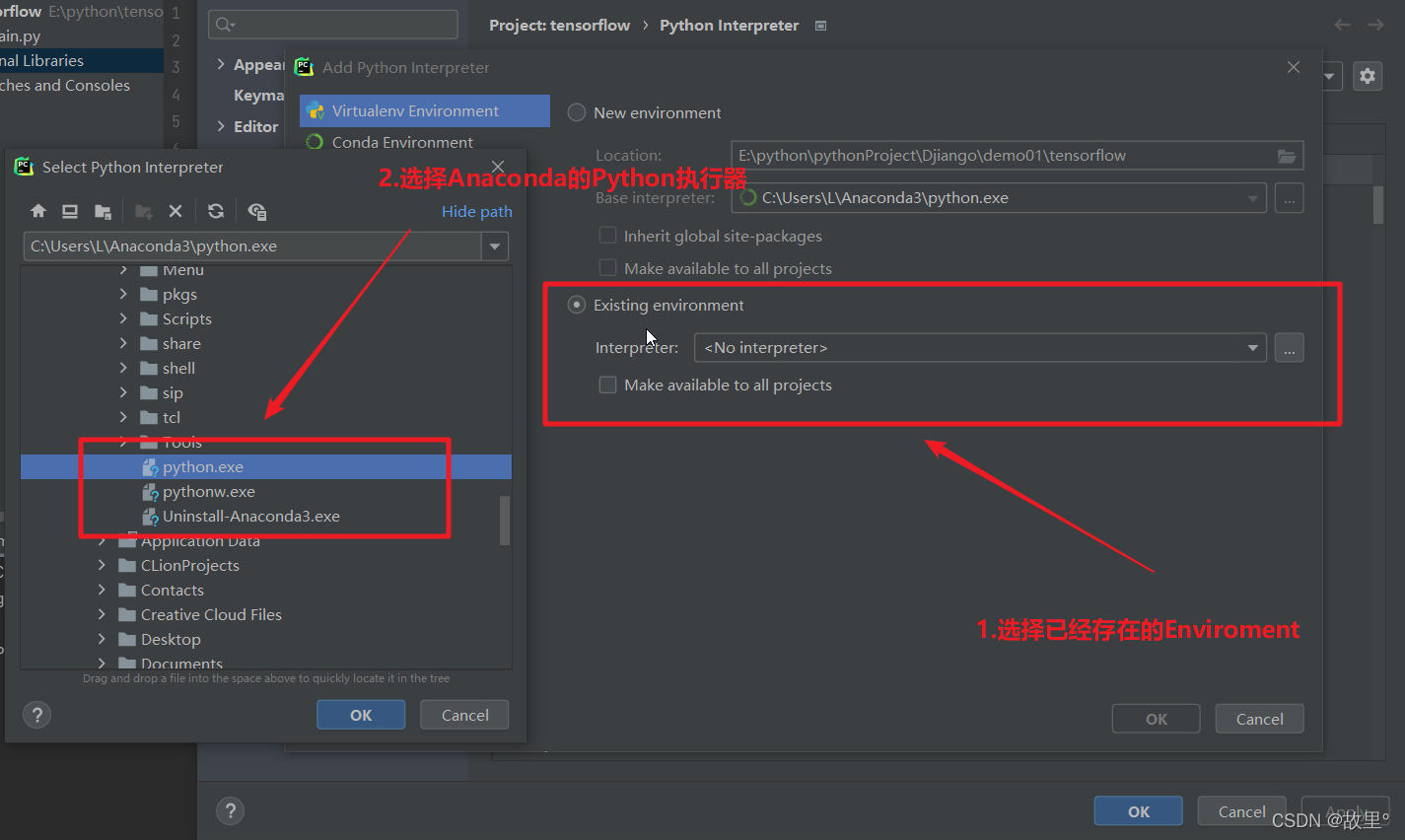Expand the CLionProjects folder

click(102, 565)
